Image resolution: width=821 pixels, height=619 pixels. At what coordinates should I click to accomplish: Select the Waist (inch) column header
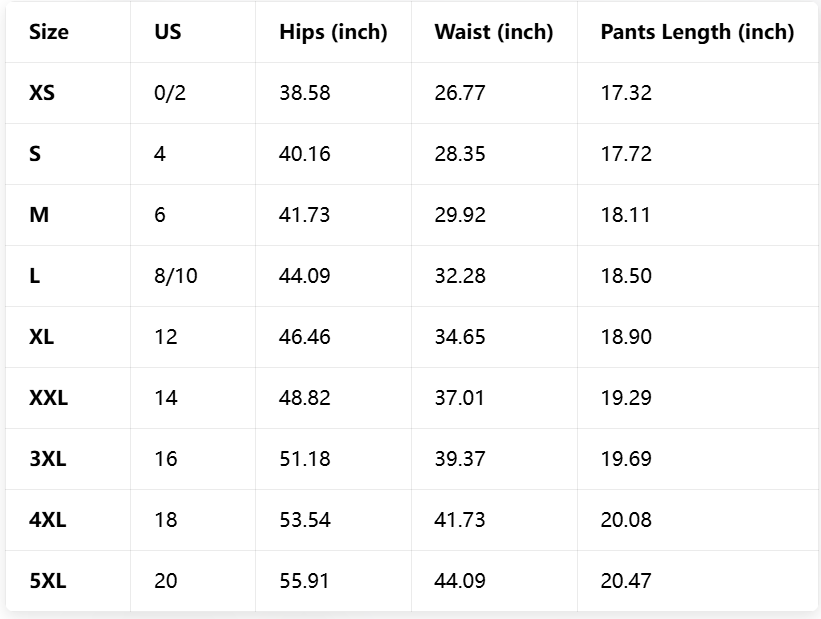(493, 32)
